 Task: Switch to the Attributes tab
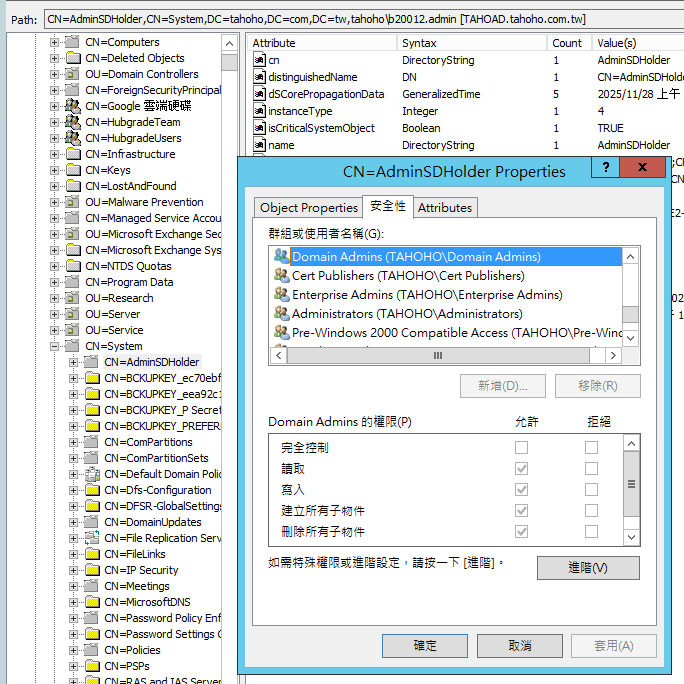coord(444,208)
